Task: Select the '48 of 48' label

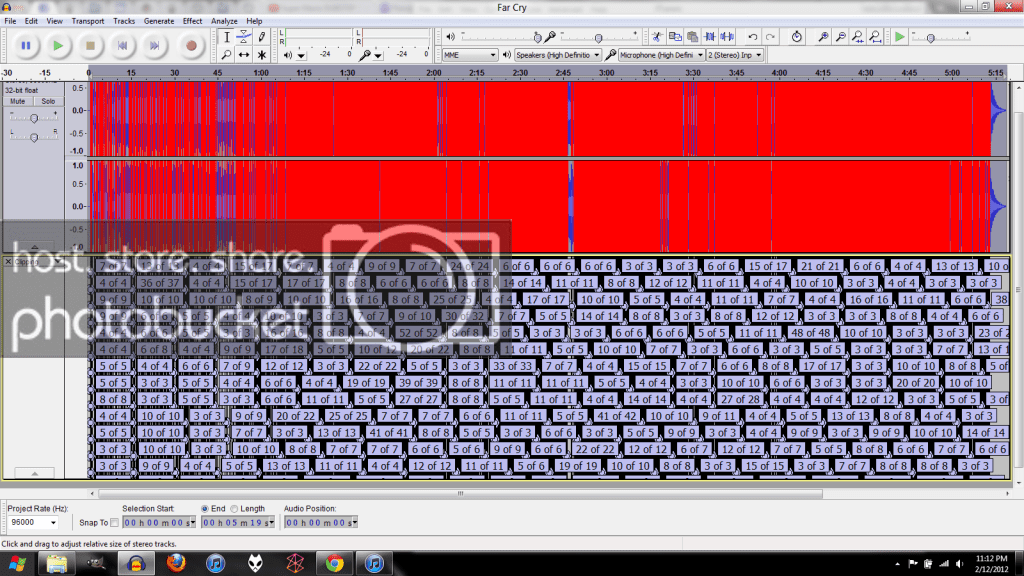Action: pos(810,332)
